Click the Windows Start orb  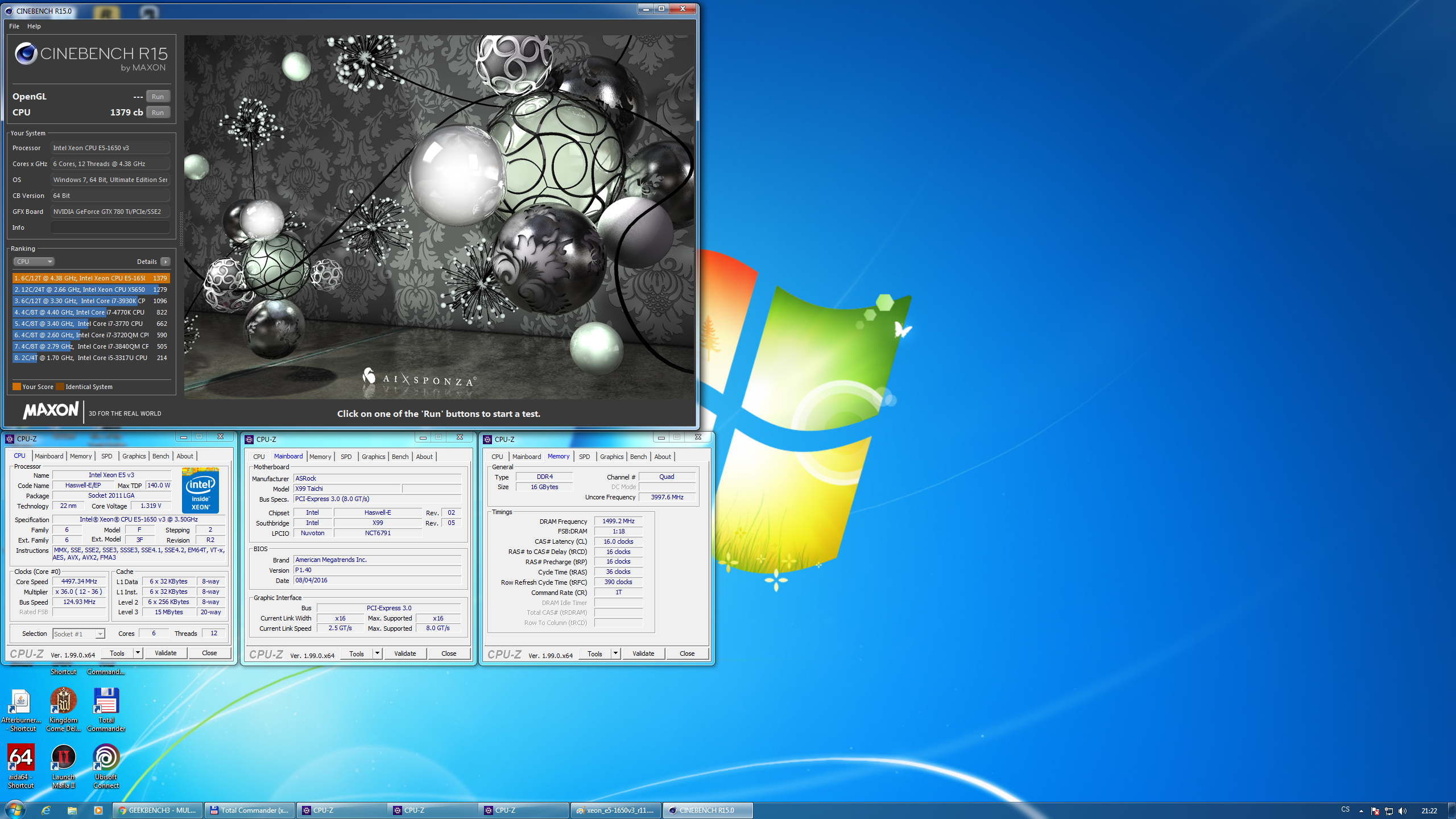(x=15, y=810)
